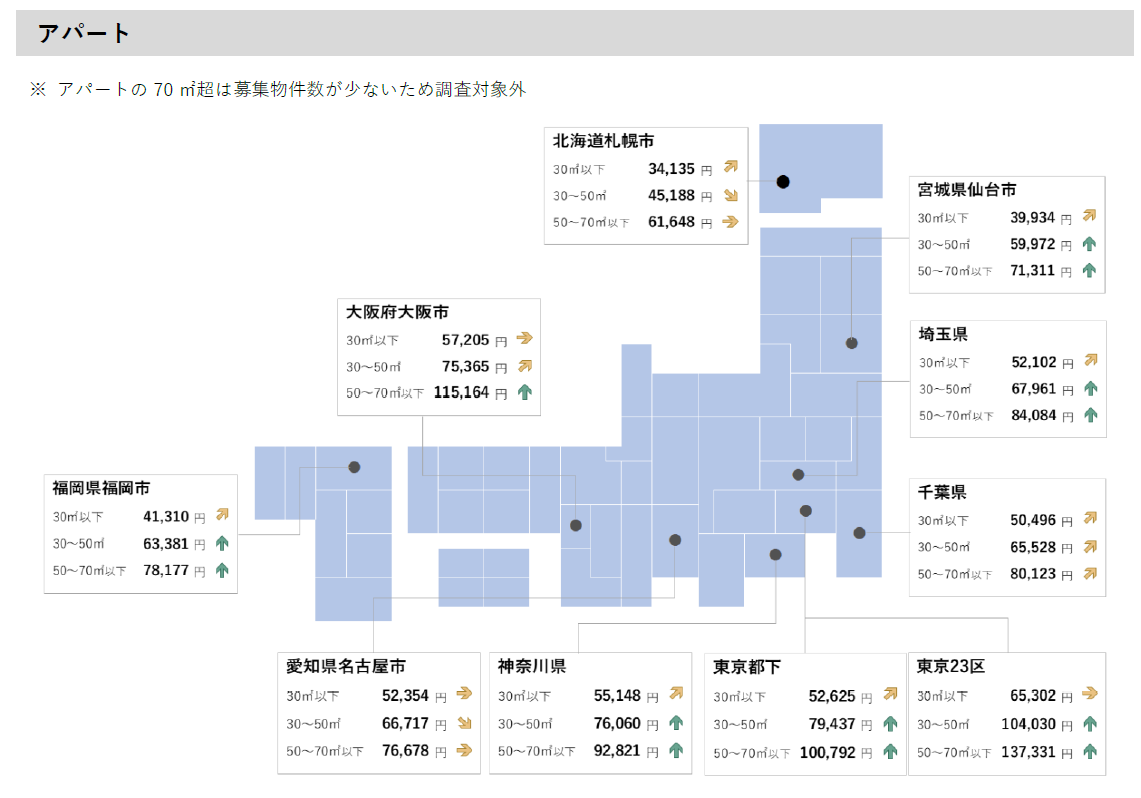This screenshot has height=798, width=1141.
Task: Click the green up arrow beside 100,792 円
Action: [x=890, y=751]
